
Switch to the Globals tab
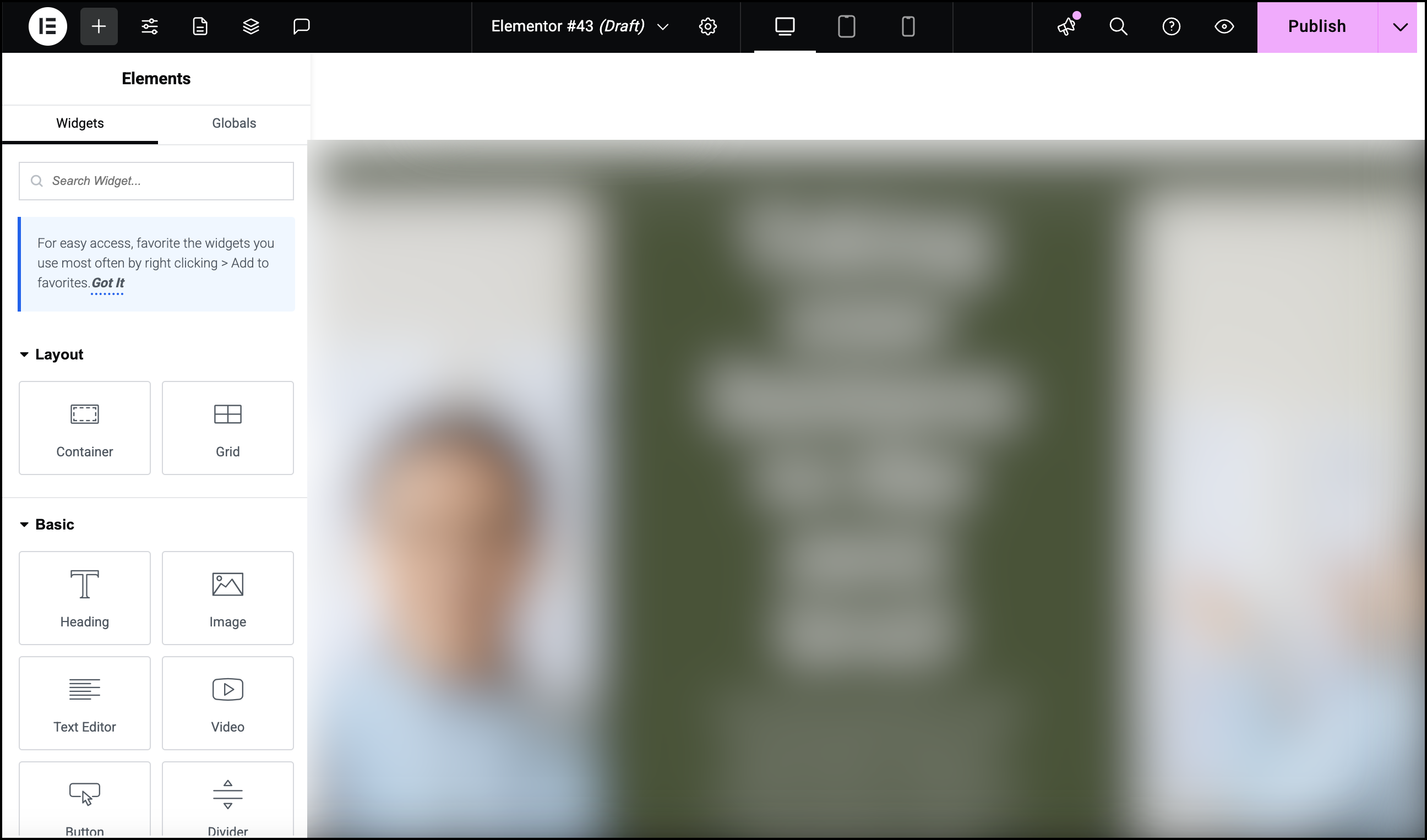pos(234,123)
